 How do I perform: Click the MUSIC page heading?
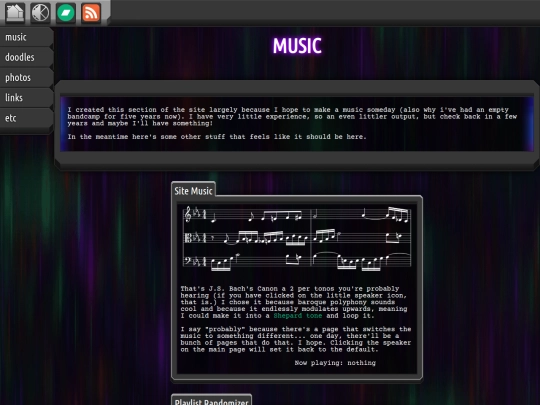[297, 45]
